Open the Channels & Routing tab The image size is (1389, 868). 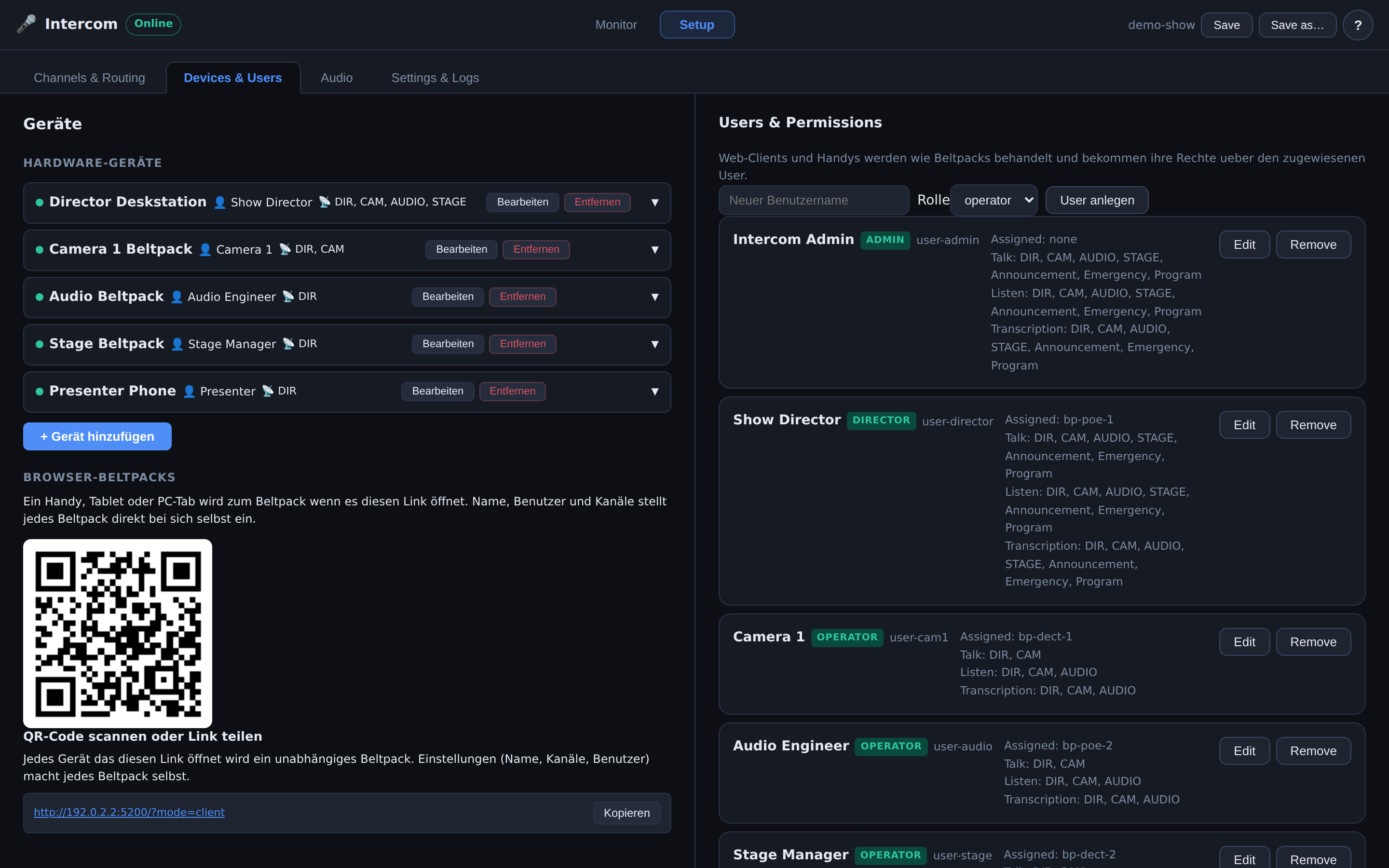coord(90,78)
